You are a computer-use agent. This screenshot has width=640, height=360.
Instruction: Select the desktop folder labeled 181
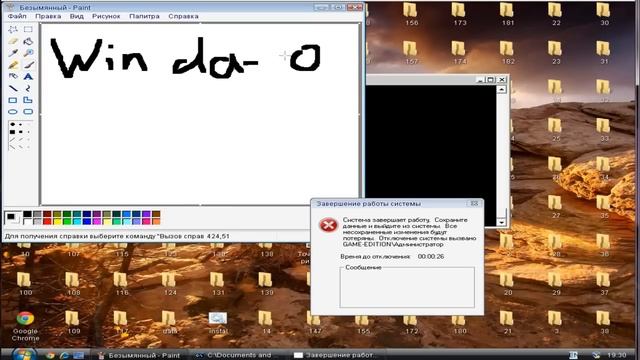point(507,14)
